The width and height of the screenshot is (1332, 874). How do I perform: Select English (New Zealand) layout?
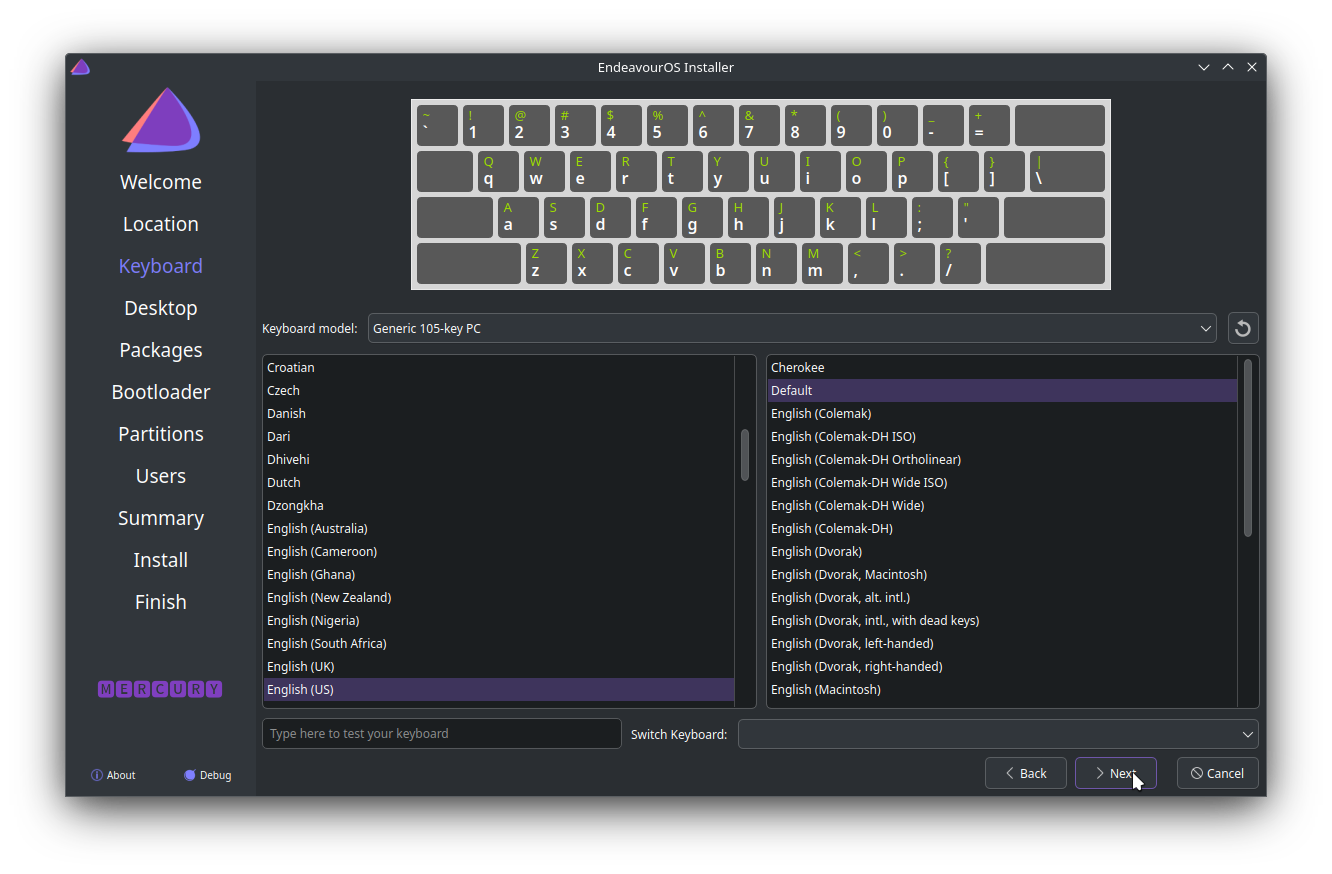498,597
